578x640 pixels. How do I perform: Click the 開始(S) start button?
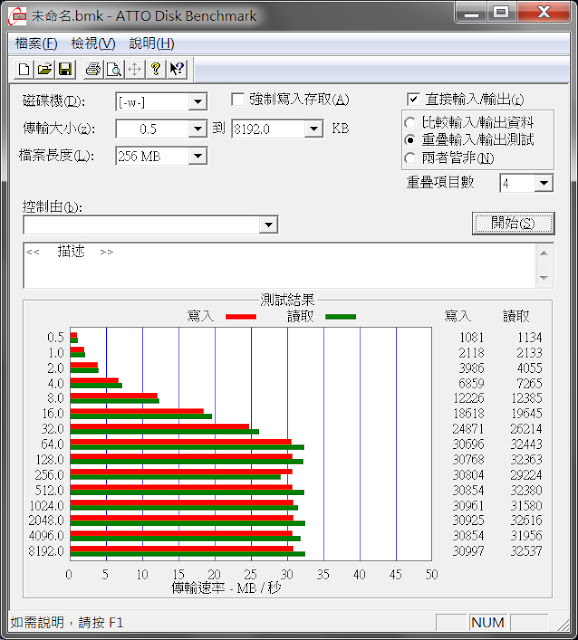tap(513, 223)
